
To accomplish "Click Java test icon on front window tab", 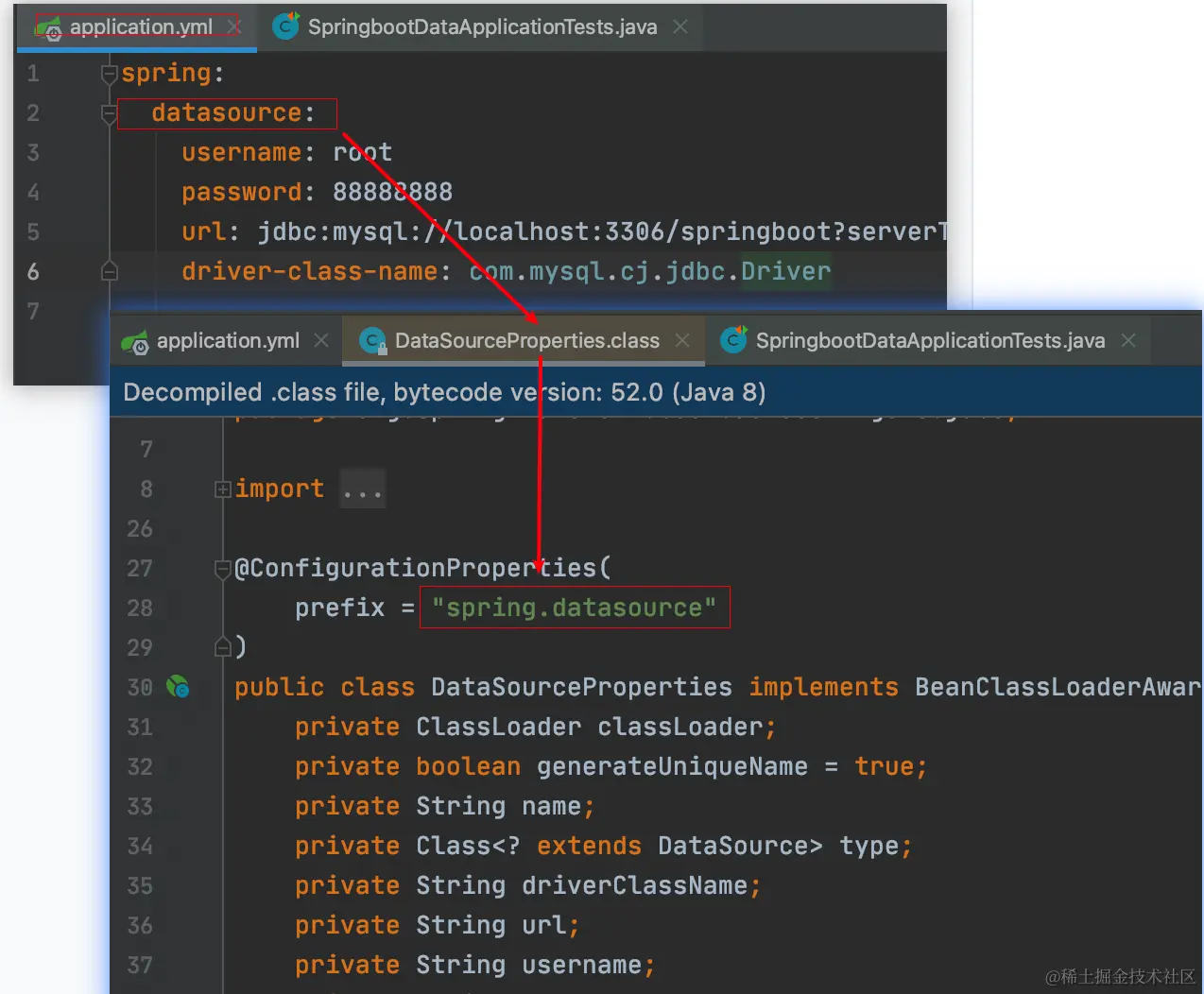I will point(733,339).
